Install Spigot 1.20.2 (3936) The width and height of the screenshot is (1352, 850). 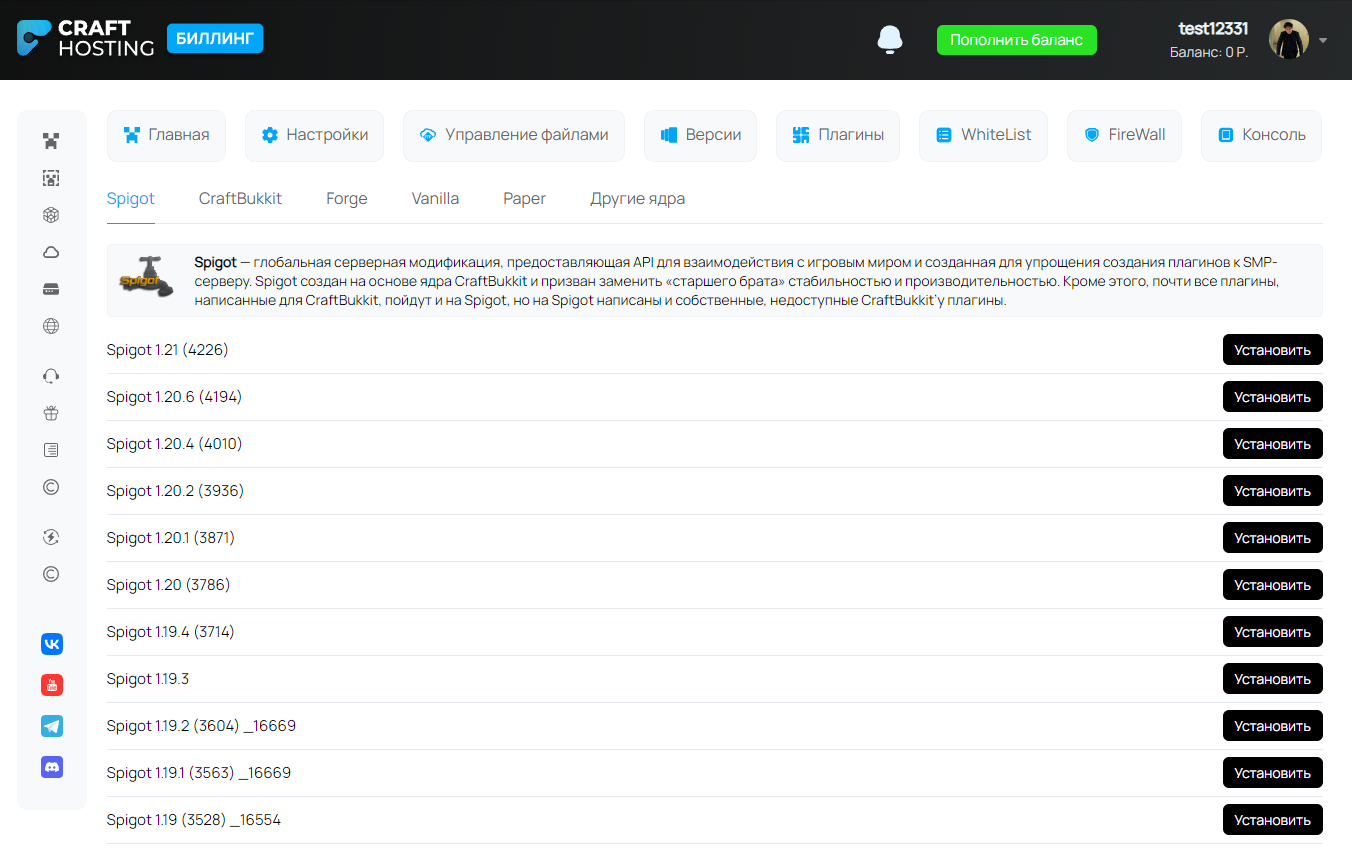coord(1273,491)
